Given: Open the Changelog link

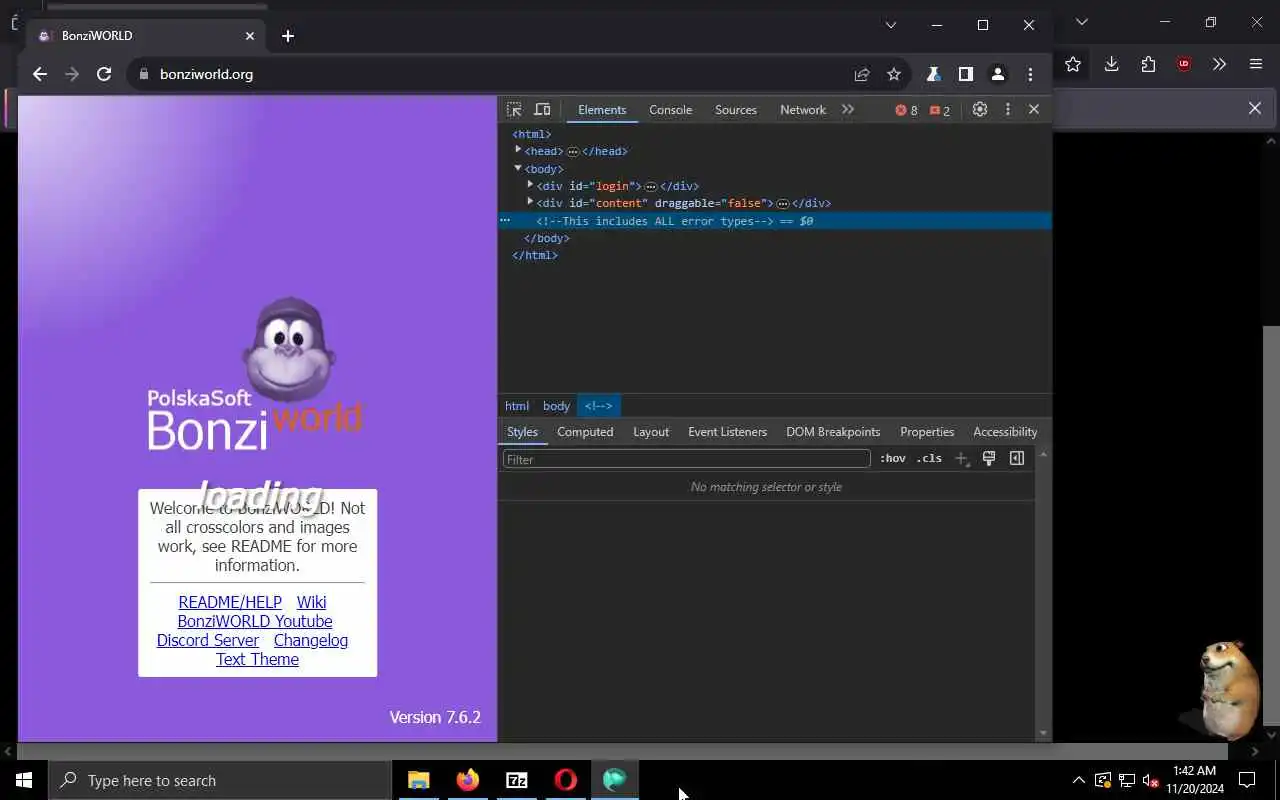Looking at the screenshot, I should [311, 640].
